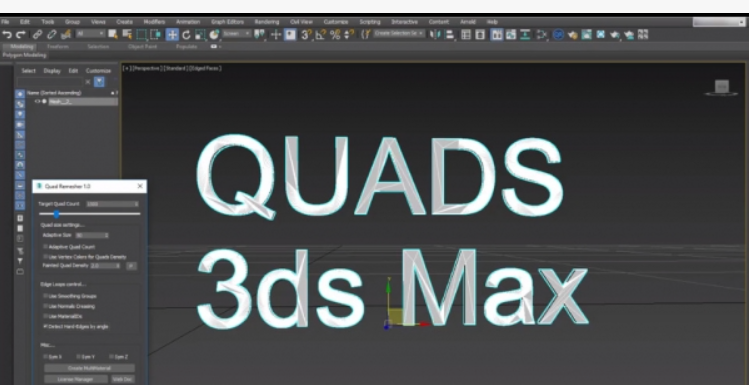749x385 pixels.
Task: Uncheck Detect Hard-Edges by angle
Action: 46,327
